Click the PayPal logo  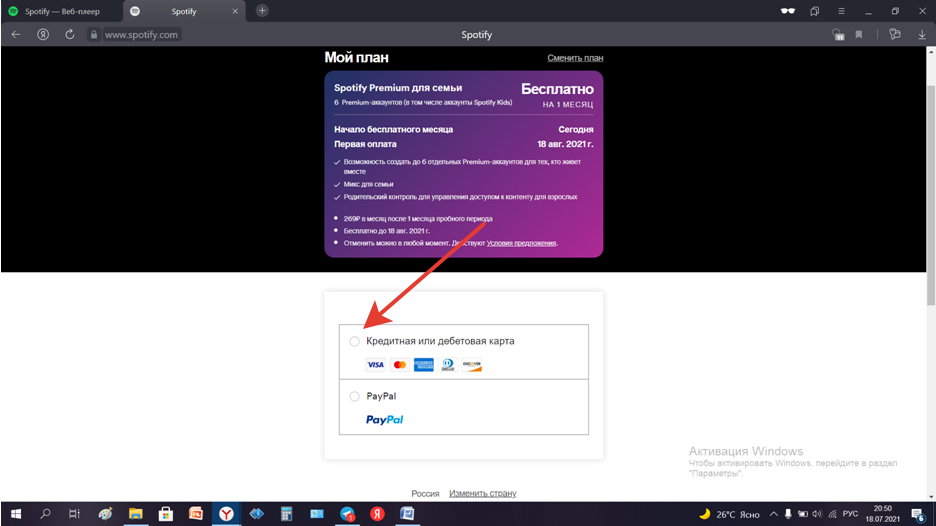(x=385, y=420)
